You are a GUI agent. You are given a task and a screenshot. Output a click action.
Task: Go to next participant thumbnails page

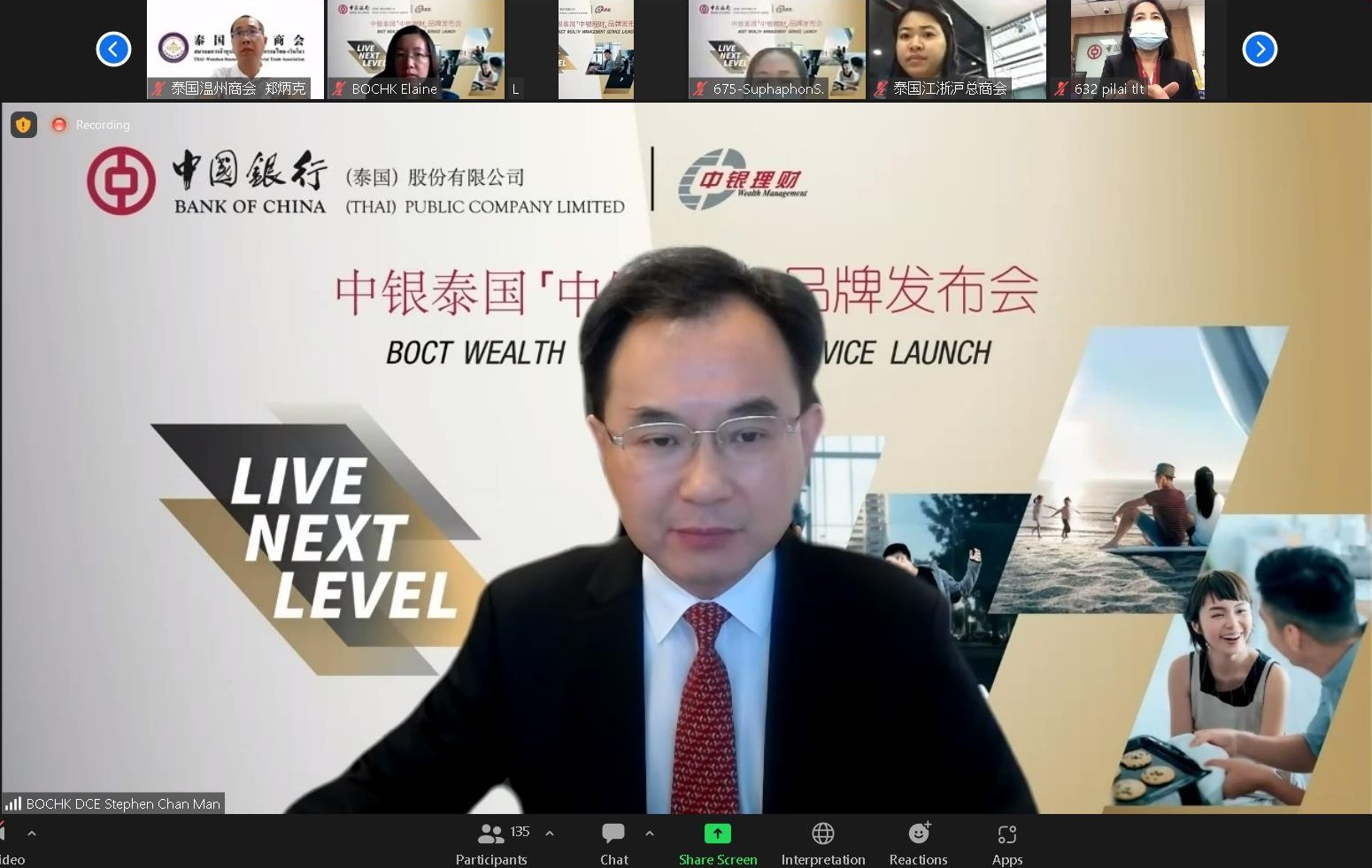pos(1260,49)
